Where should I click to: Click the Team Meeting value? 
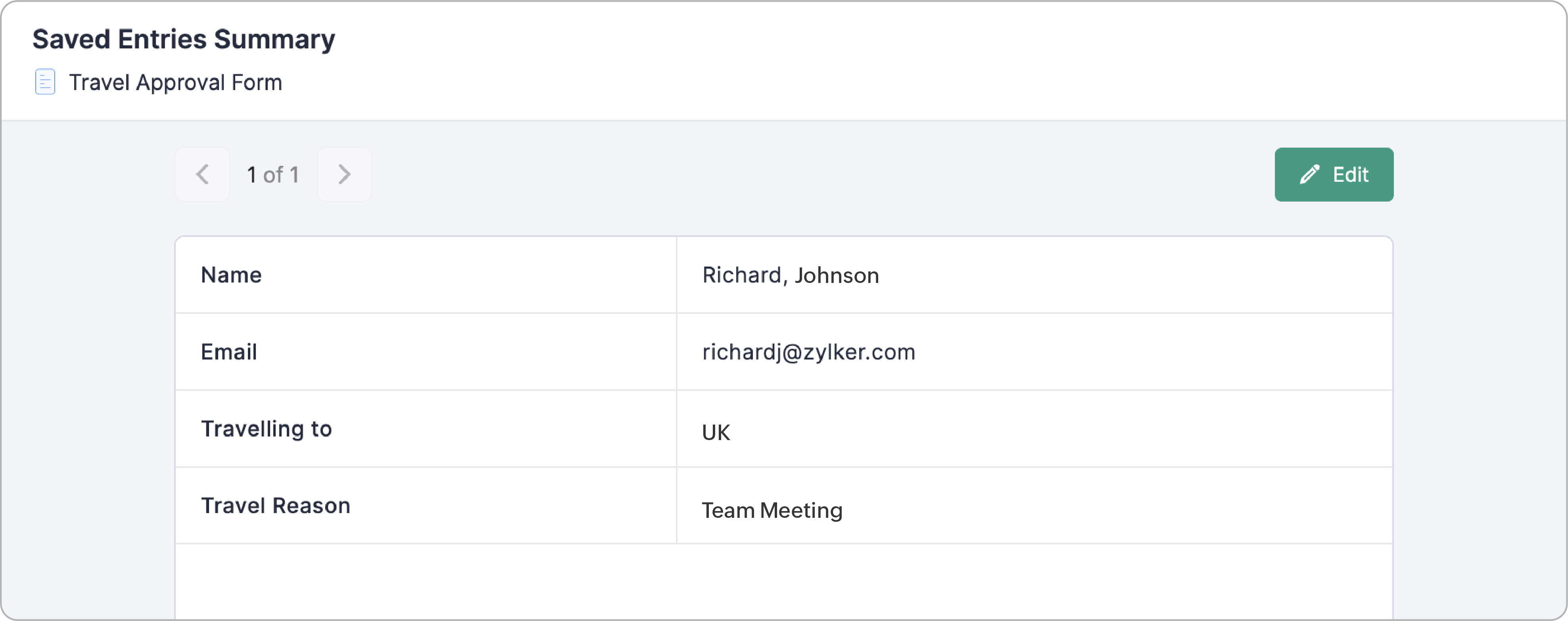tap(772, 510)
